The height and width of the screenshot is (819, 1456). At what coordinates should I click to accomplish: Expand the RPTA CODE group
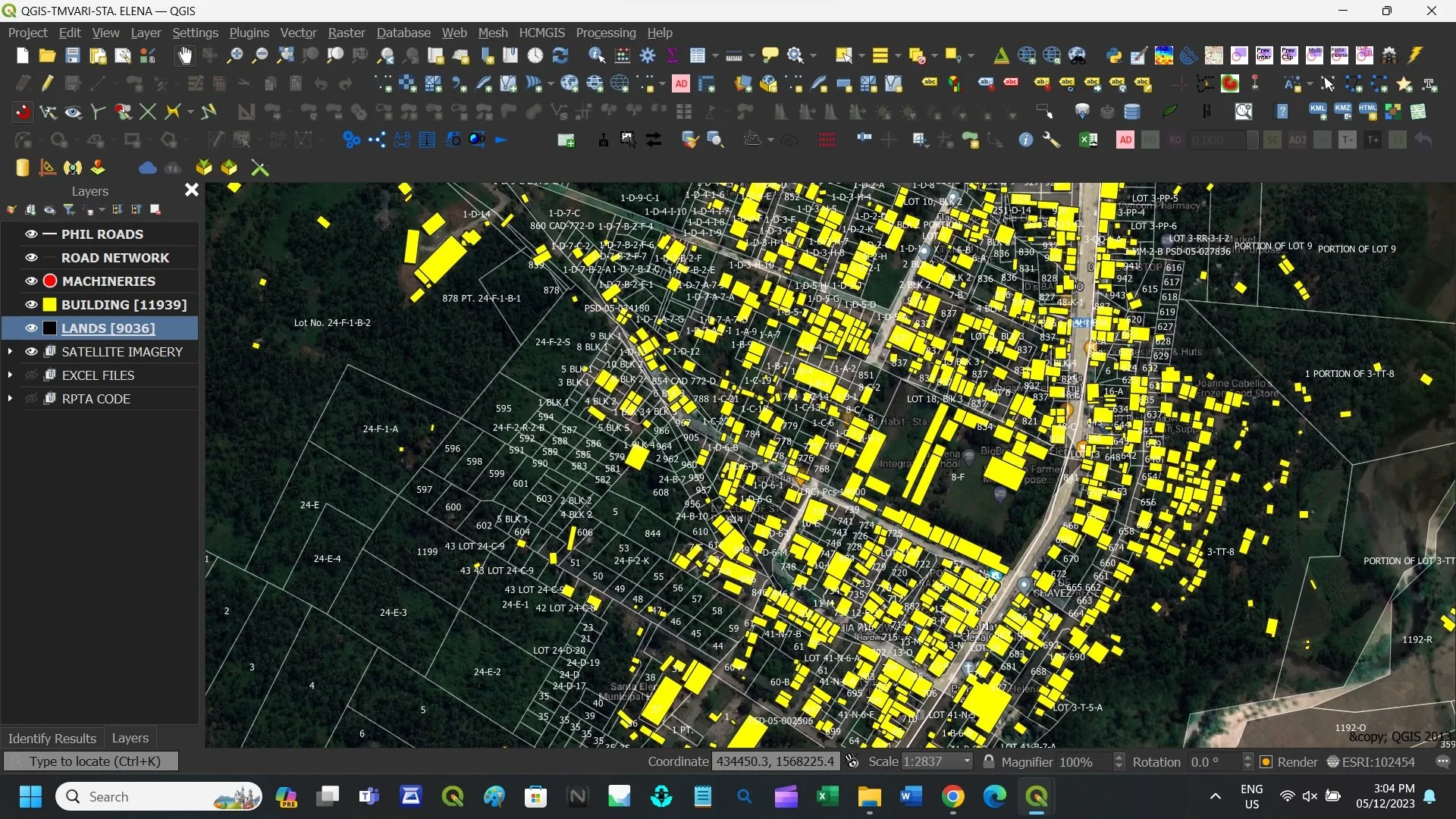click(10, 399)
